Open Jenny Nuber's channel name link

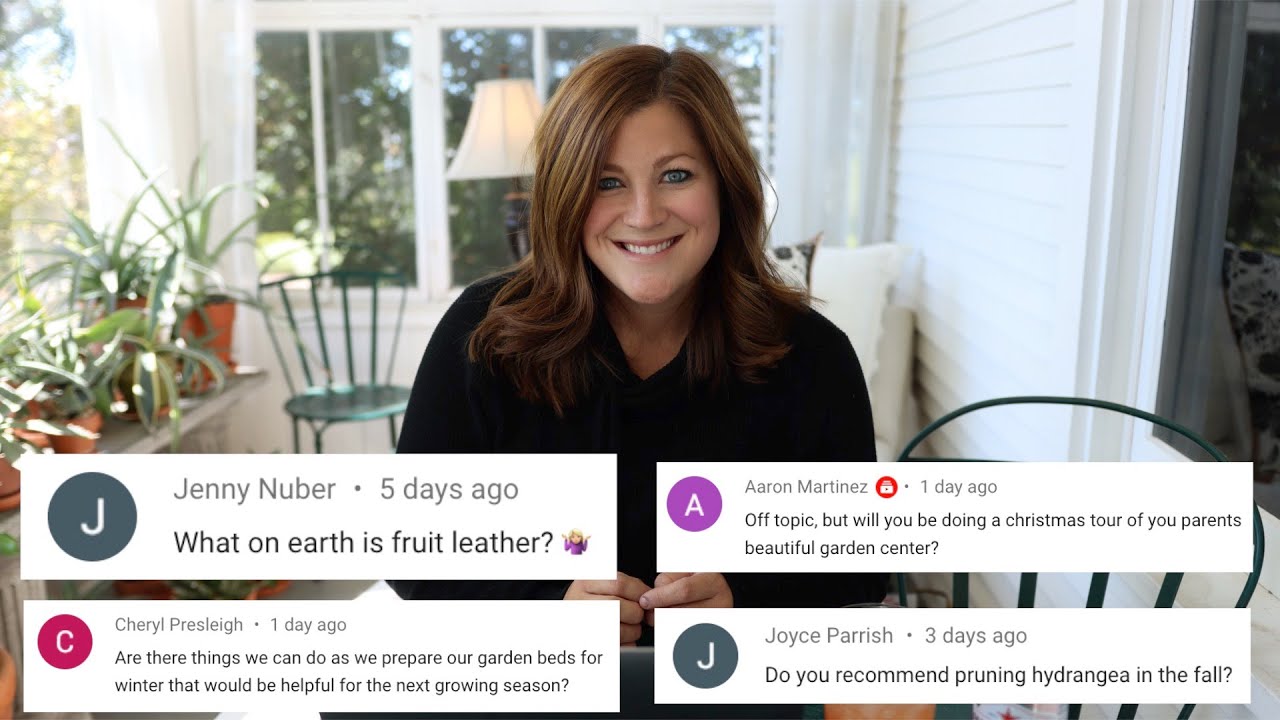point(254,489)
